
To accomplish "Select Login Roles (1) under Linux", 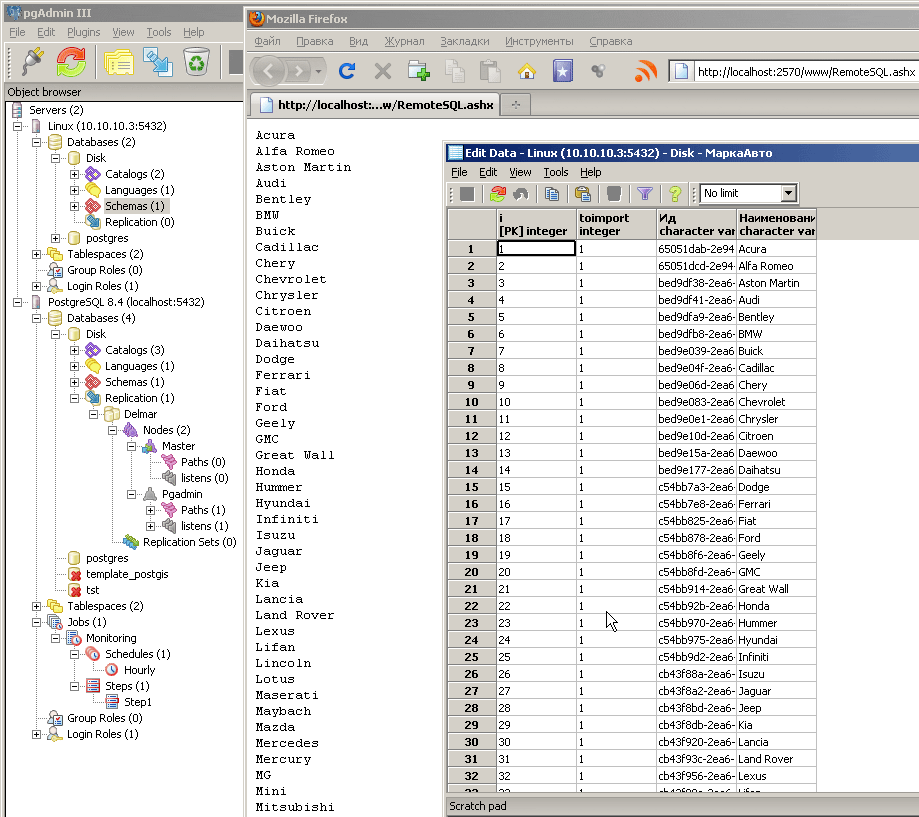I will pyautogui.click(x=103, y=286).
